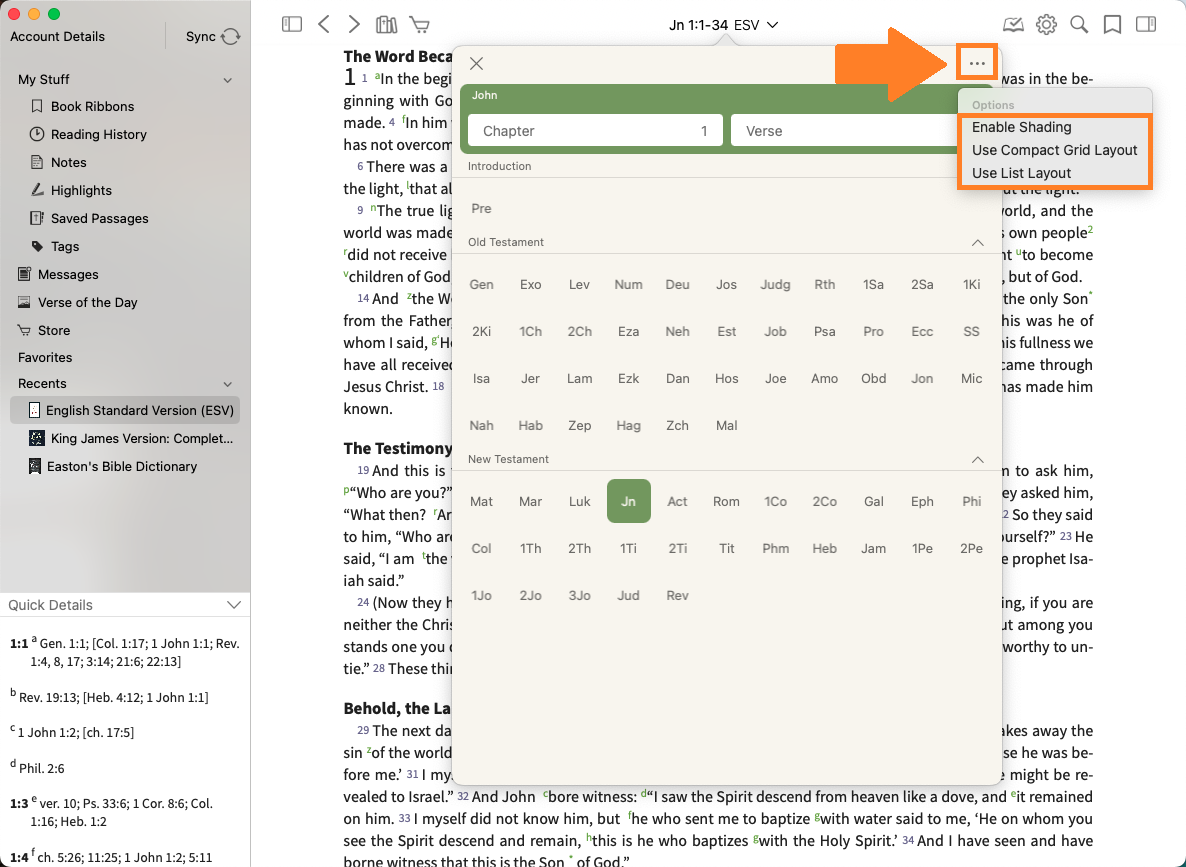Toggle the left sidebar panel icon
Image resolution: width=1186 pixels, height=867 pixels.
[x=292, y=25]
